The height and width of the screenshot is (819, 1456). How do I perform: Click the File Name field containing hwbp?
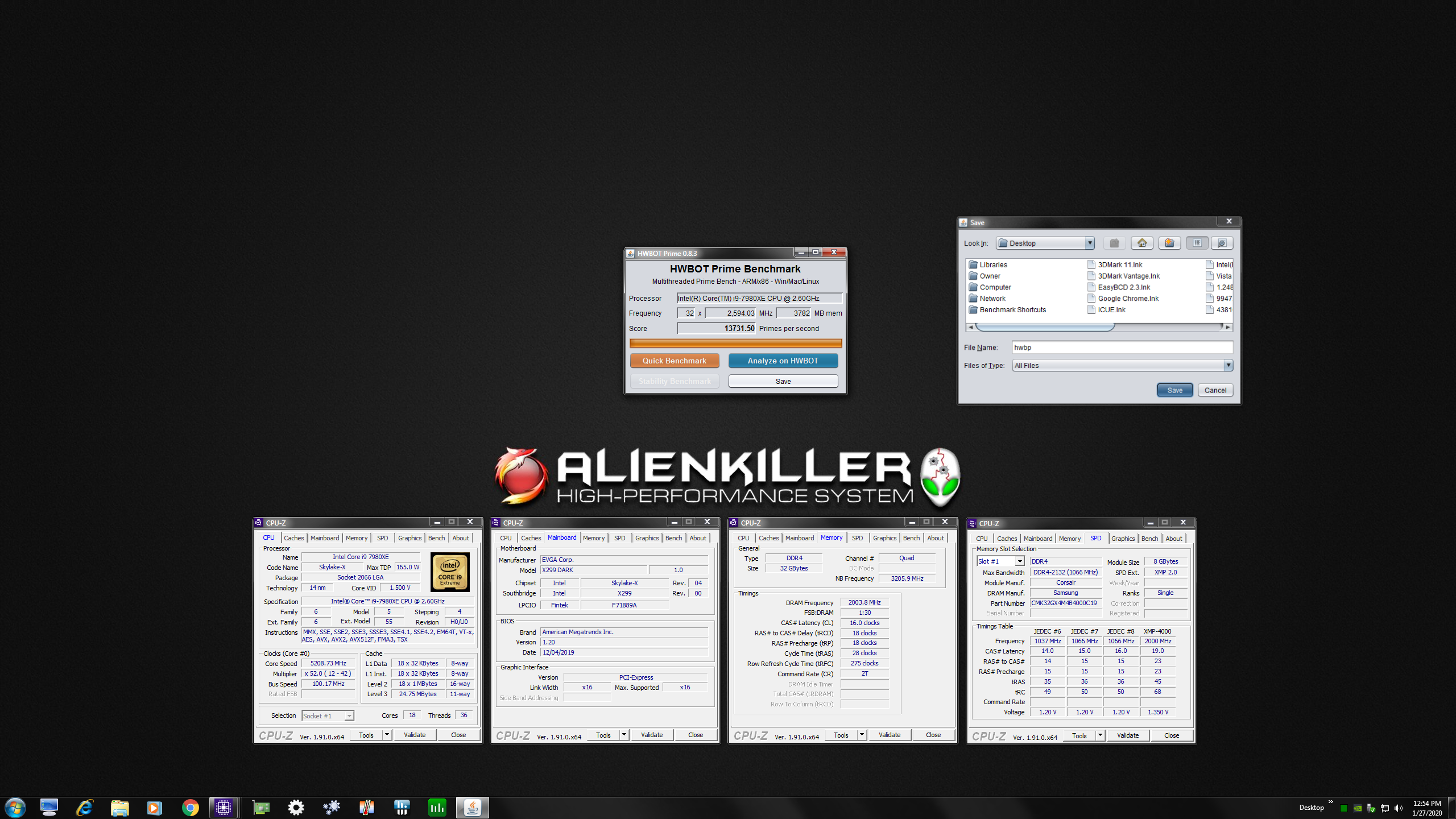tap(1122, 348)
